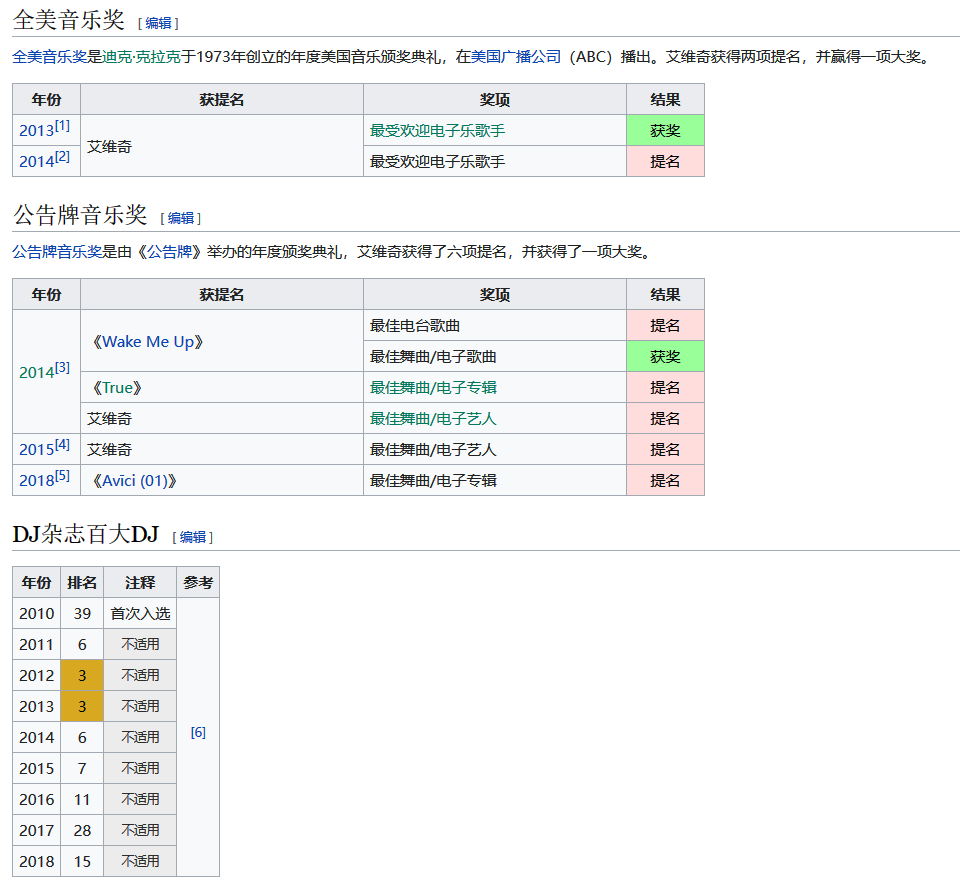Click 艾维奇 nominee cell in the 2015 row
960x891 pixels.
(222, 449)
